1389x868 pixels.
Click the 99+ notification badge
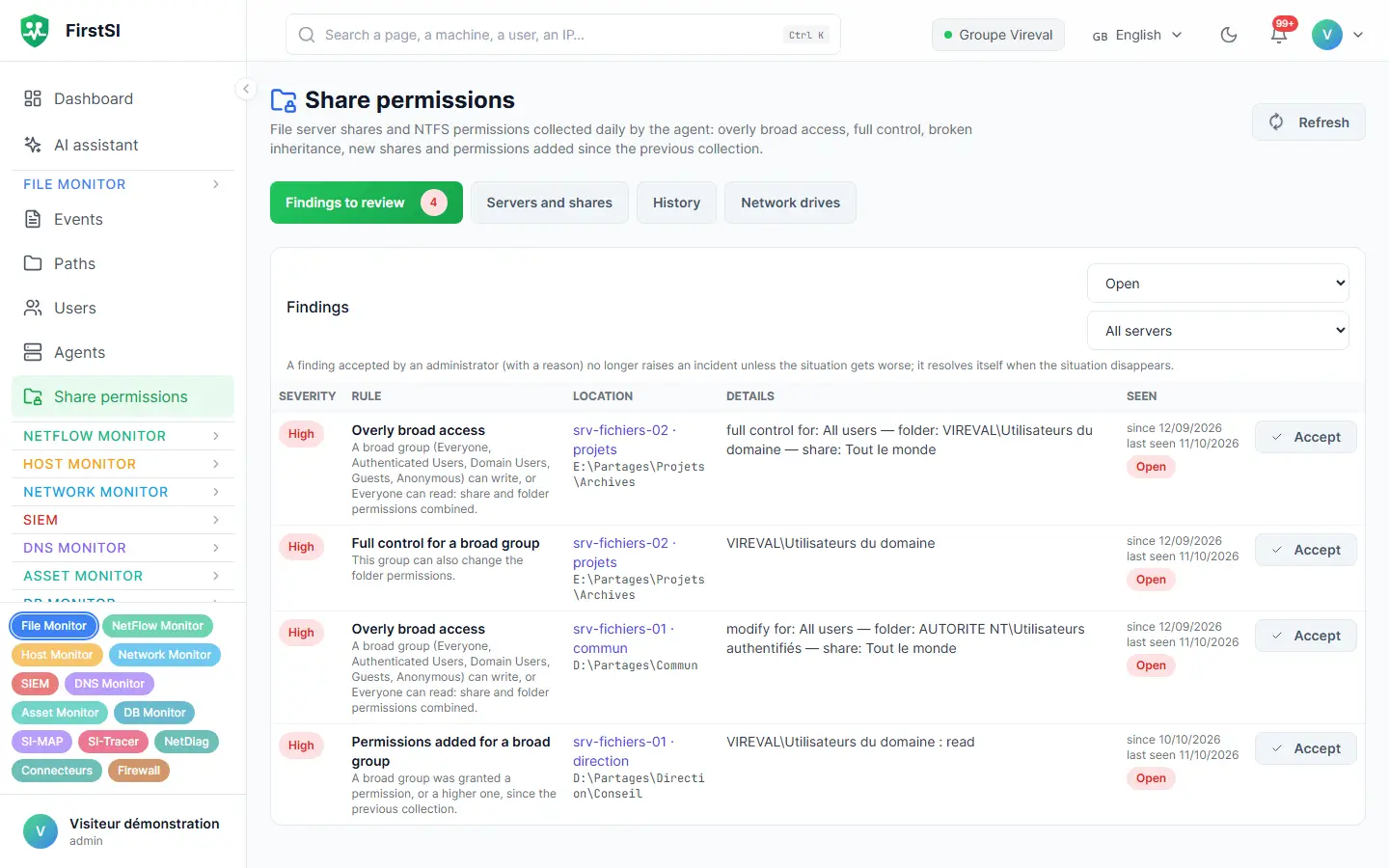[1285, 23]
